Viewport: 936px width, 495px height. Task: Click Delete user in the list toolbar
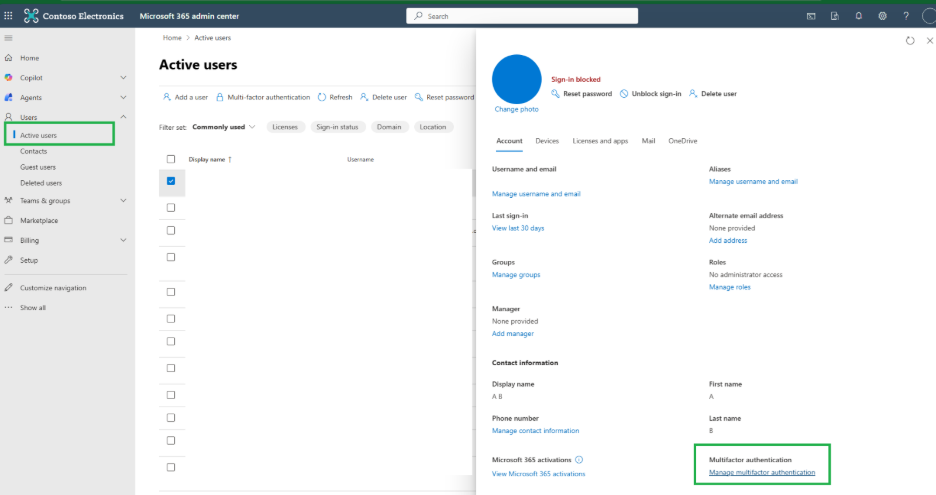pyautogui.click(x=383, y=97)
